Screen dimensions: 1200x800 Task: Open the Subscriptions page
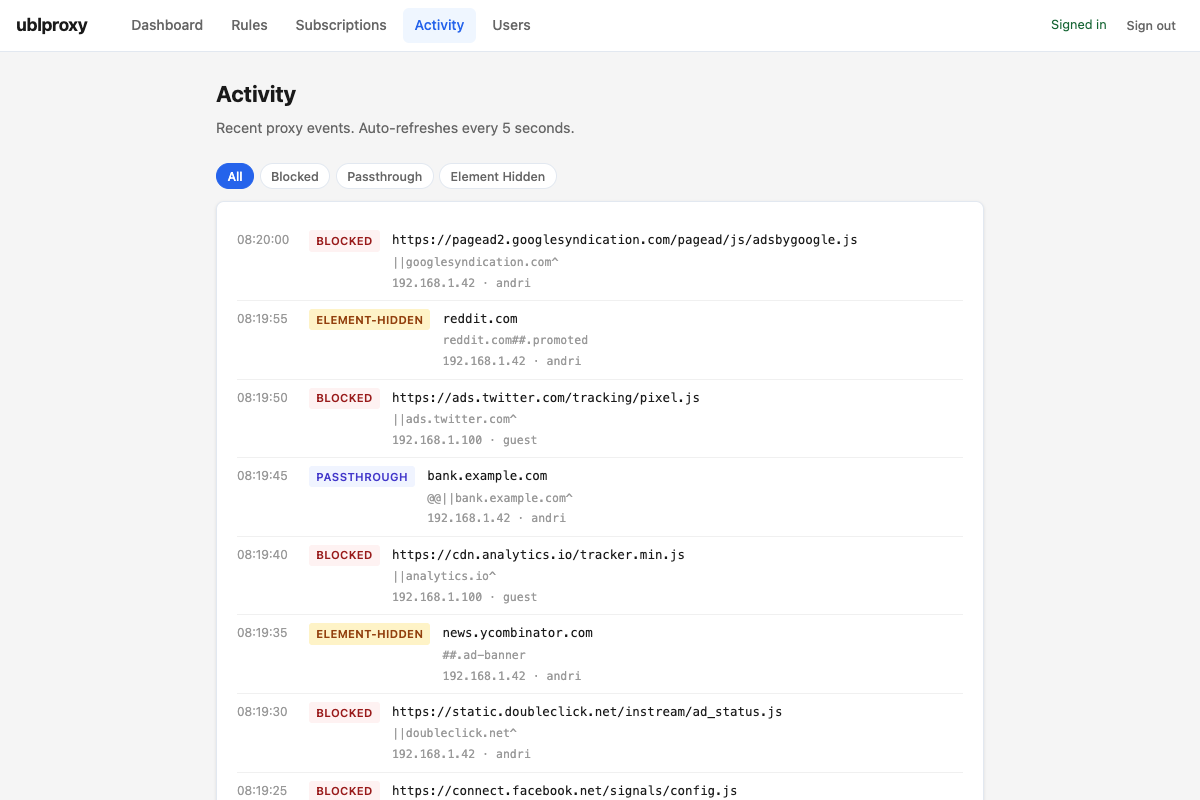341,25
